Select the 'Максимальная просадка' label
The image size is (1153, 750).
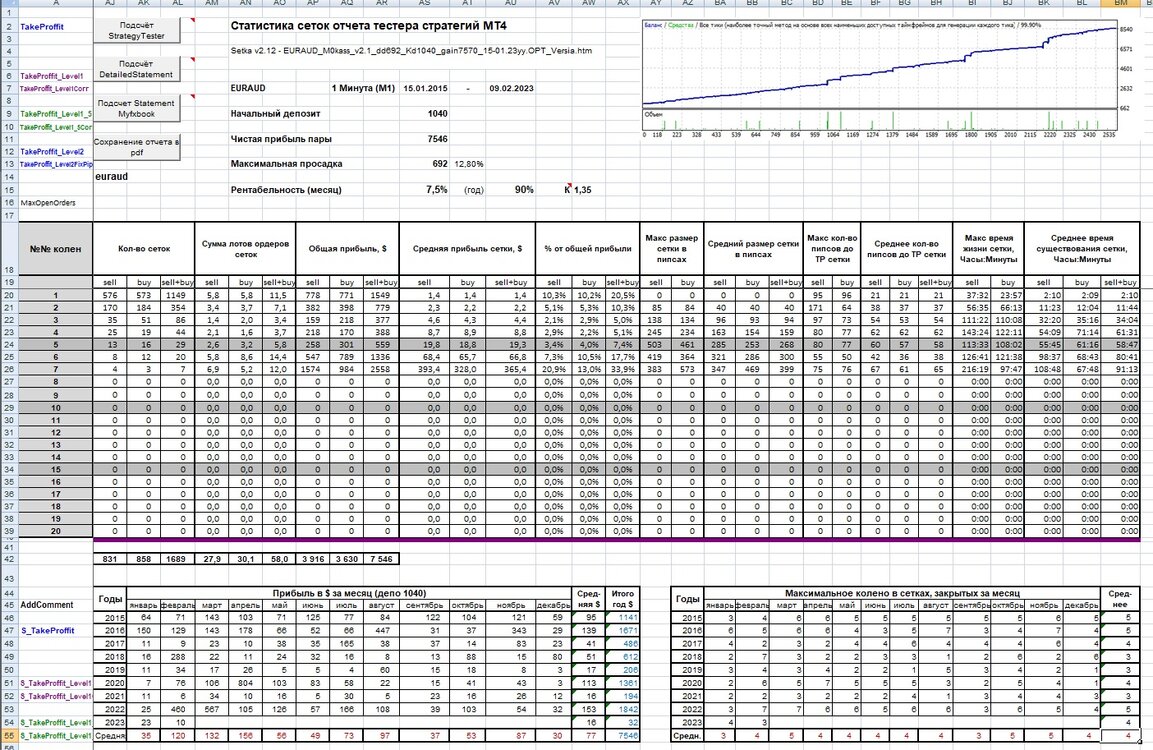coord(286,163)
